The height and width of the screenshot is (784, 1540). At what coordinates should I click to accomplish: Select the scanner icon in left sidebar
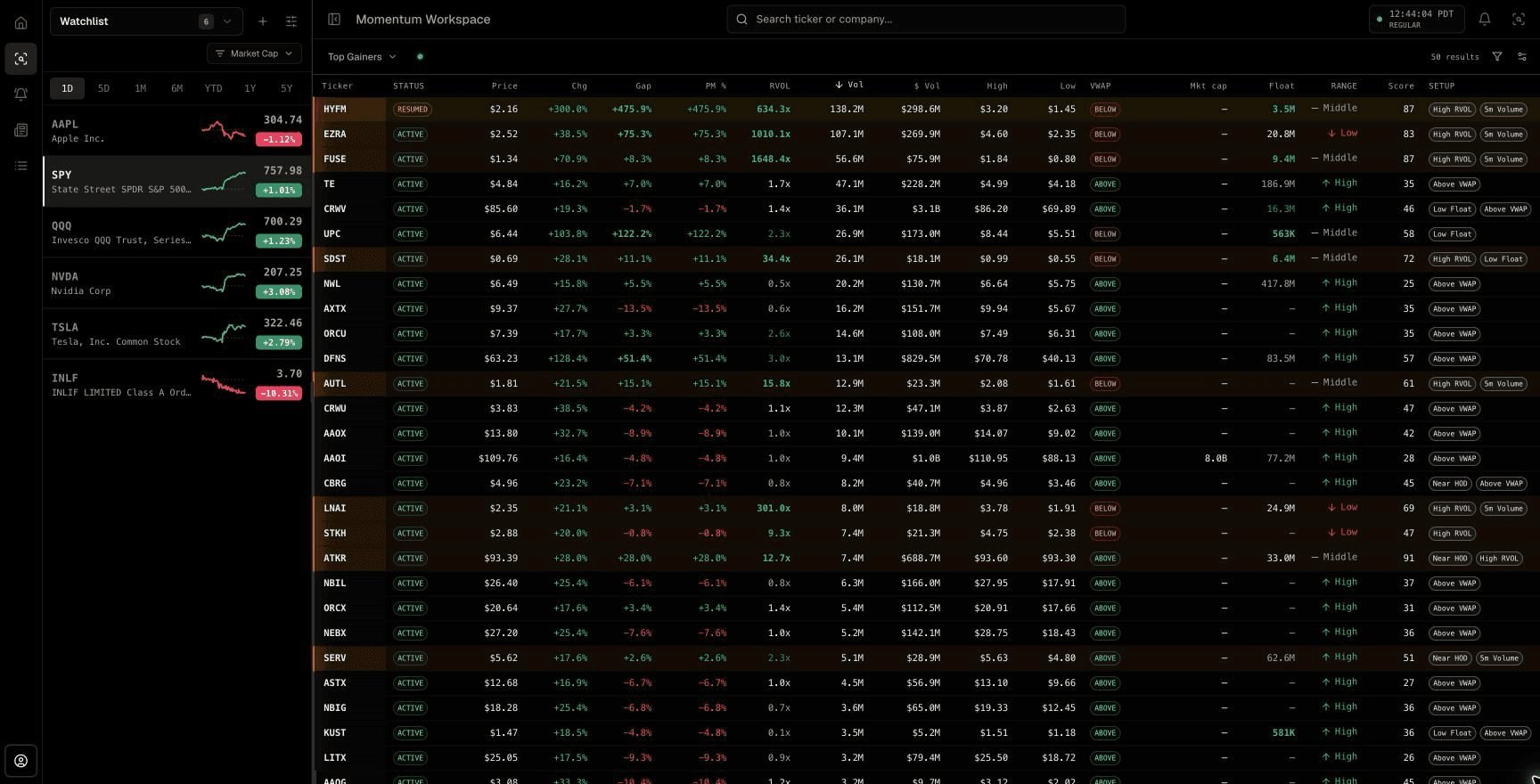tap(20, 59)
